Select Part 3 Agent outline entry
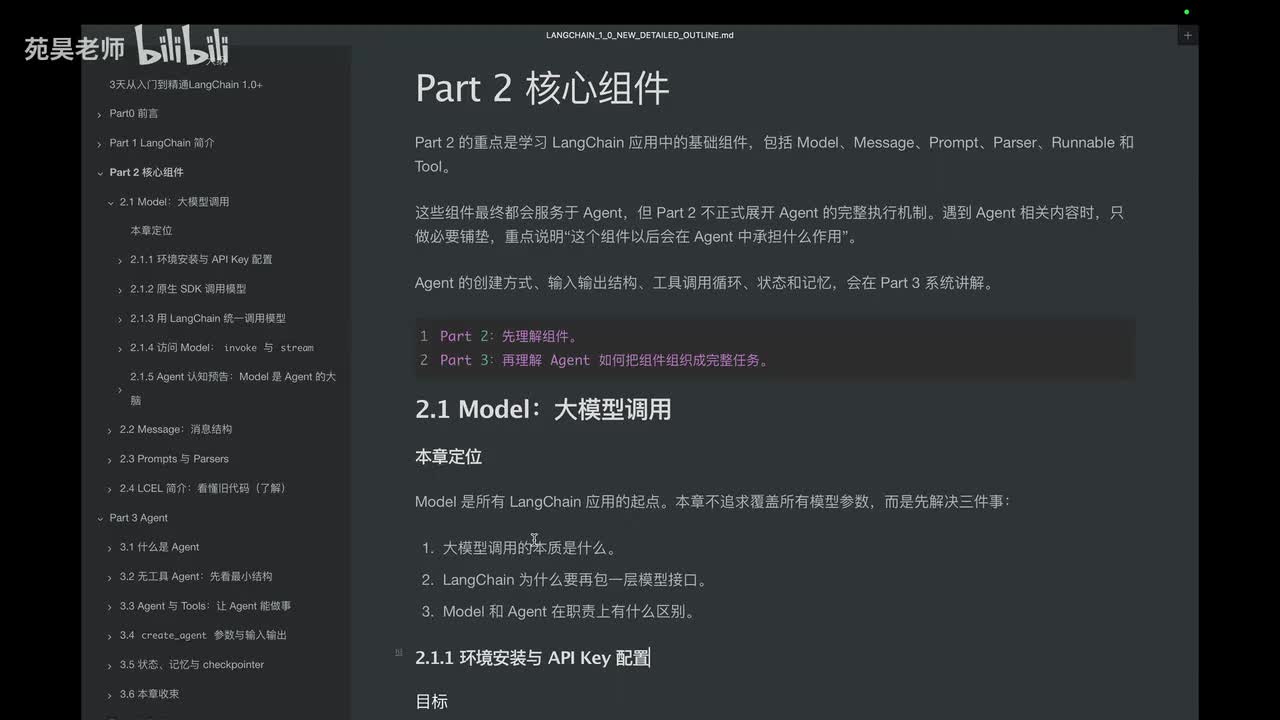 138,518
